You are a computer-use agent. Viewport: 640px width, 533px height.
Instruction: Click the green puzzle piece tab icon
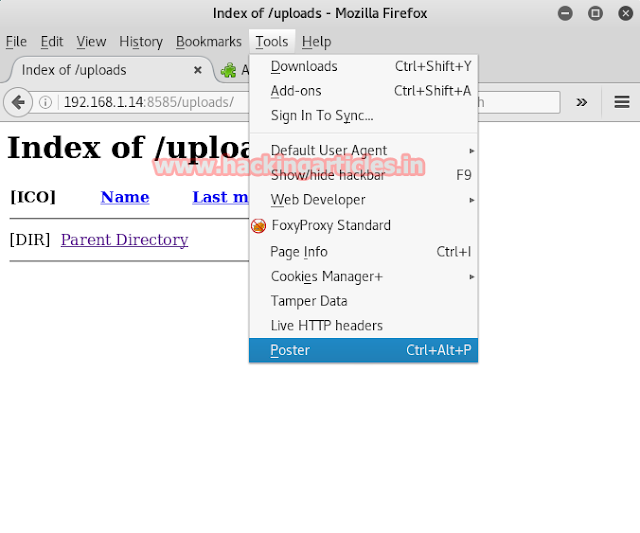(x=229, y=70)
